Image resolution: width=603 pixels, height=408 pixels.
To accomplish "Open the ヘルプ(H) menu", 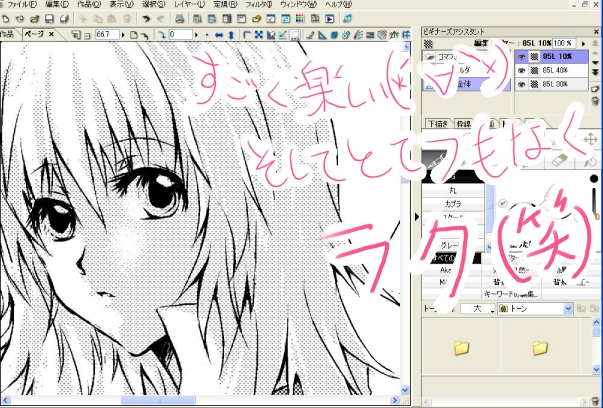I will pyautogui.click(x=338, y=4).
